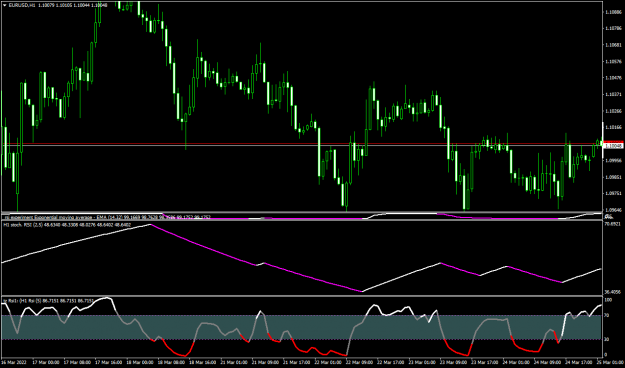The height and width of the screenshot is (368, 625).
Task: Click the Rsi indicator label in bottom panel
Action: tap(49, 300)
